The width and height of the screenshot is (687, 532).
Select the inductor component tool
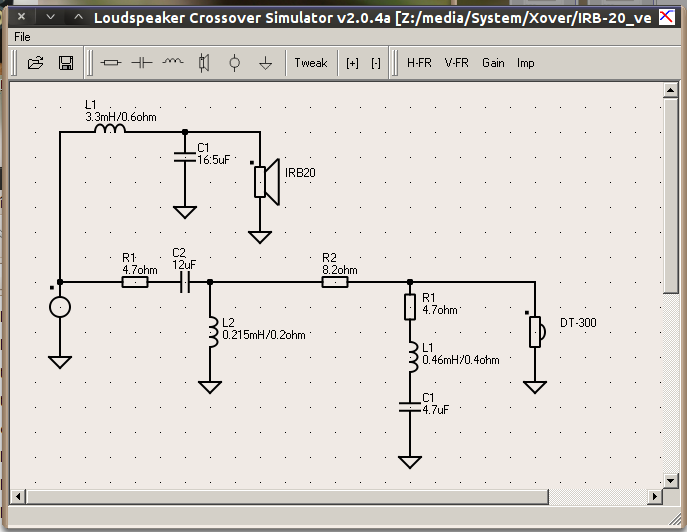point(173,62)
